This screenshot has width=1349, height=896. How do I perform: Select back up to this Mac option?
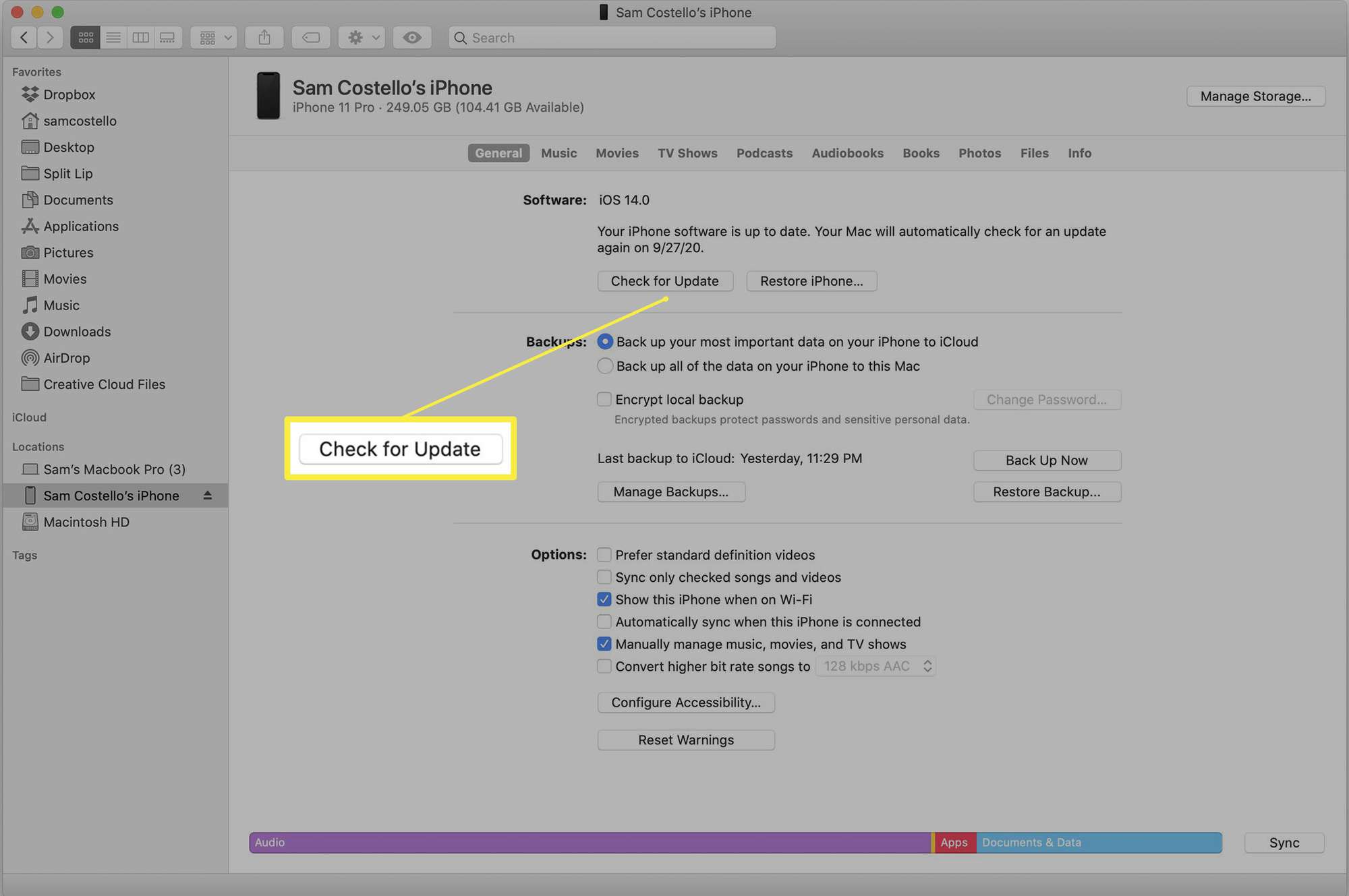605,366
